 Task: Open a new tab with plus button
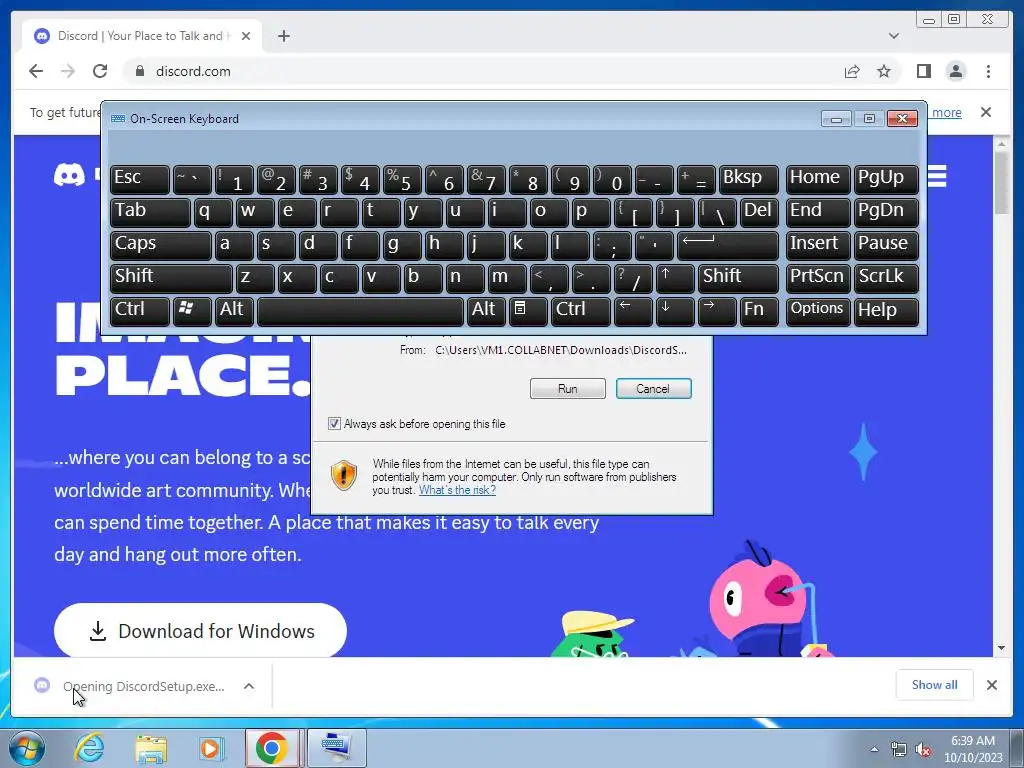[x=283, y=36]
